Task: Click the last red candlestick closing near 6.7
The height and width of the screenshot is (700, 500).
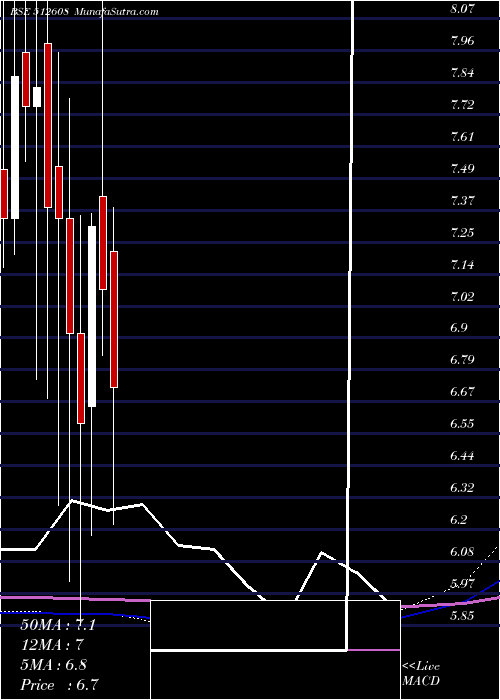Action: (x=114, y=319)
